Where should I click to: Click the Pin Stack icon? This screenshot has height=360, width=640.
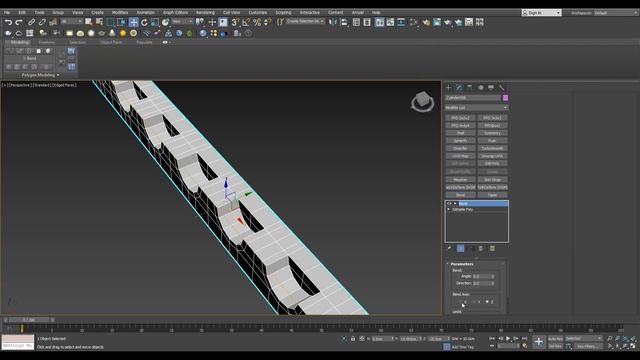click(449, 248)
